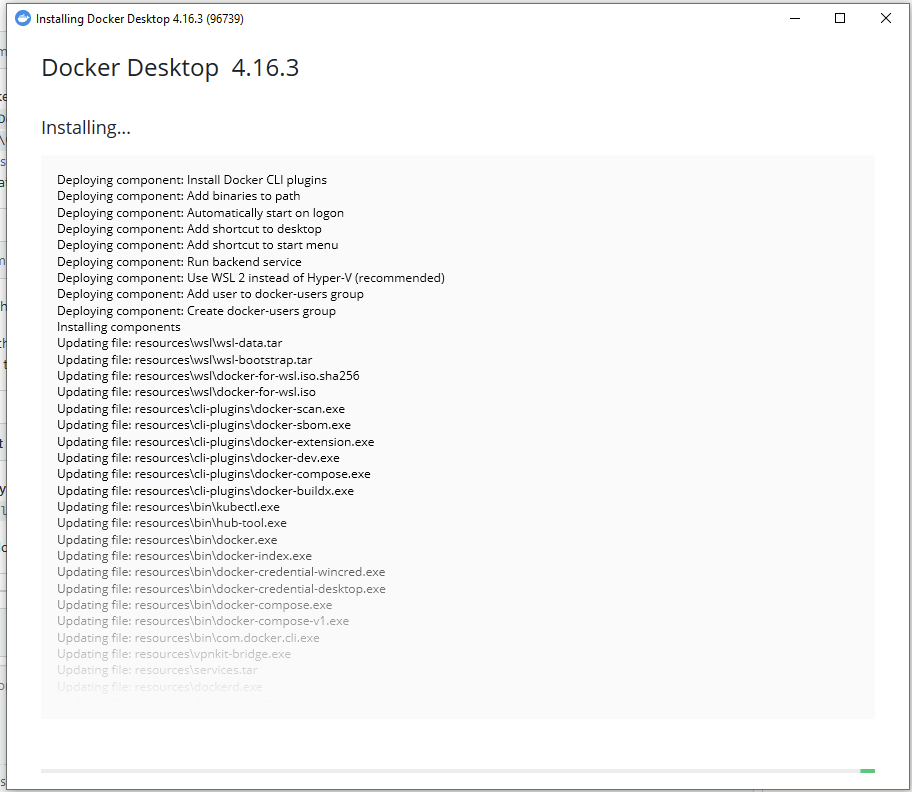Select the "Docker Desktop 4.16.3" heading
Viewport: 912px width, 792px height.
tap(170, 68)
